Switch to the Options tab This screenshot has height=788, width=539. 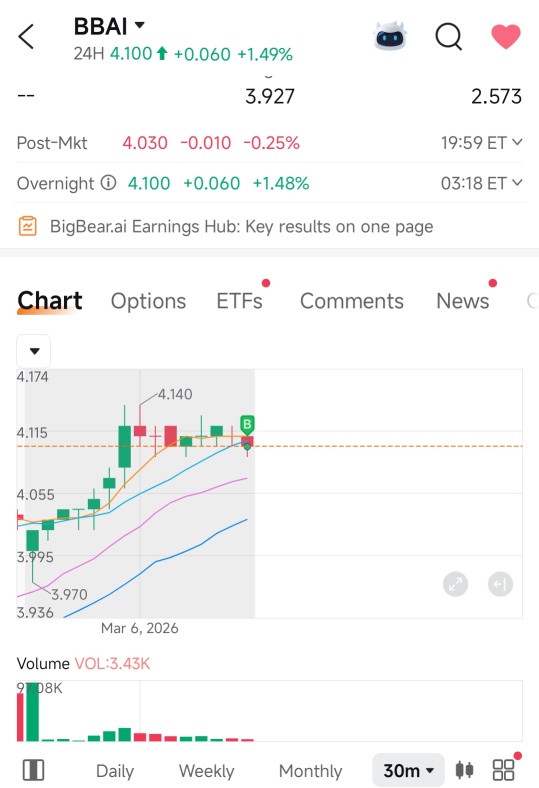(148, 301)
